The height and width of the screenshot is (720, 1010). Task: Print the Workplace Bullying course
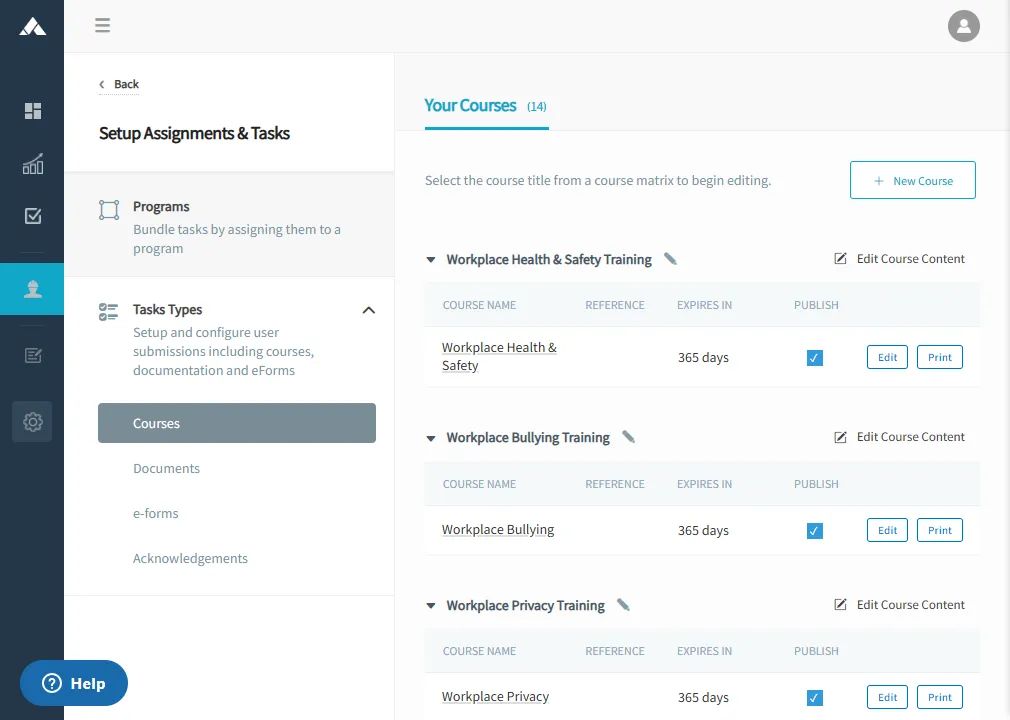(939, 530)
